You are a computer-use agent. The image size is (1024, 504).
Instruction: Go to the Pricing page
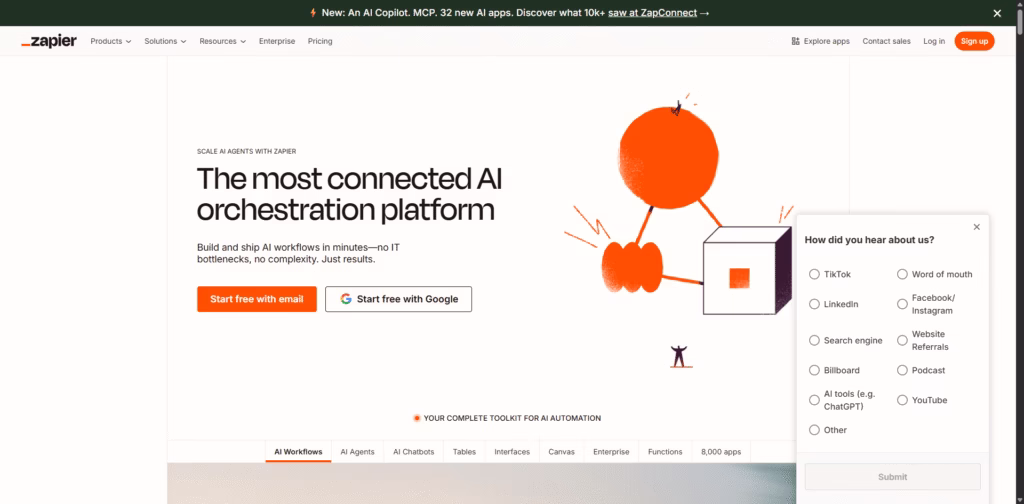pos(320,41)
